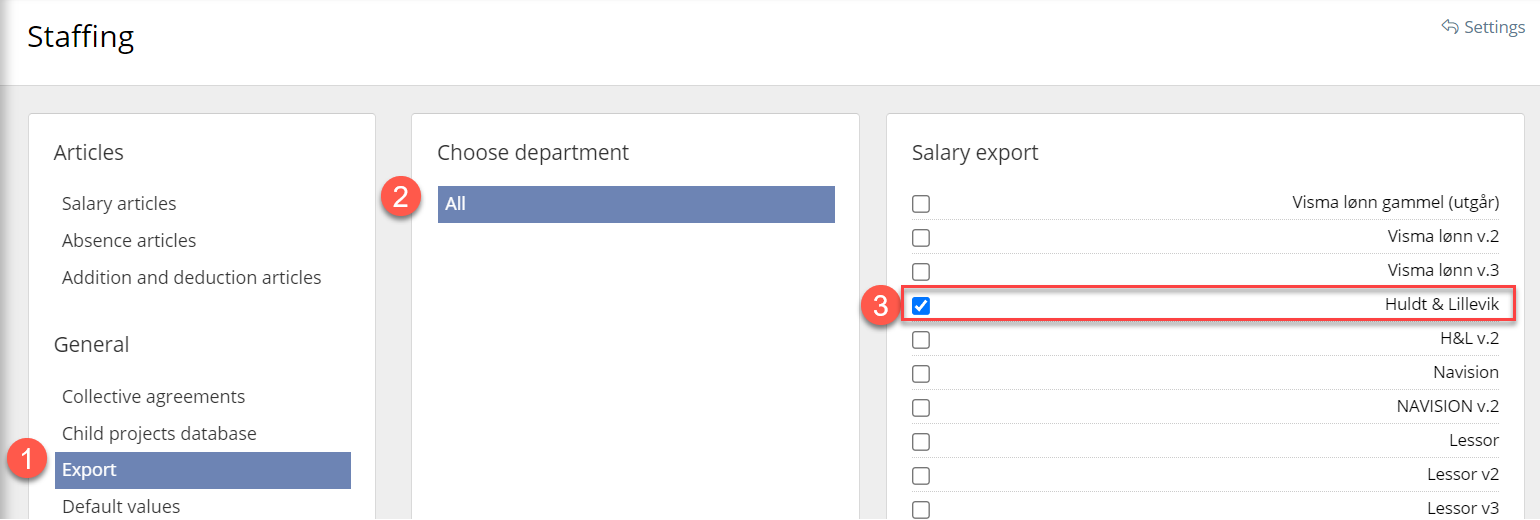
Task: Uncheck the Huldt & Lillevik checkbox
Action: (921, 306)
